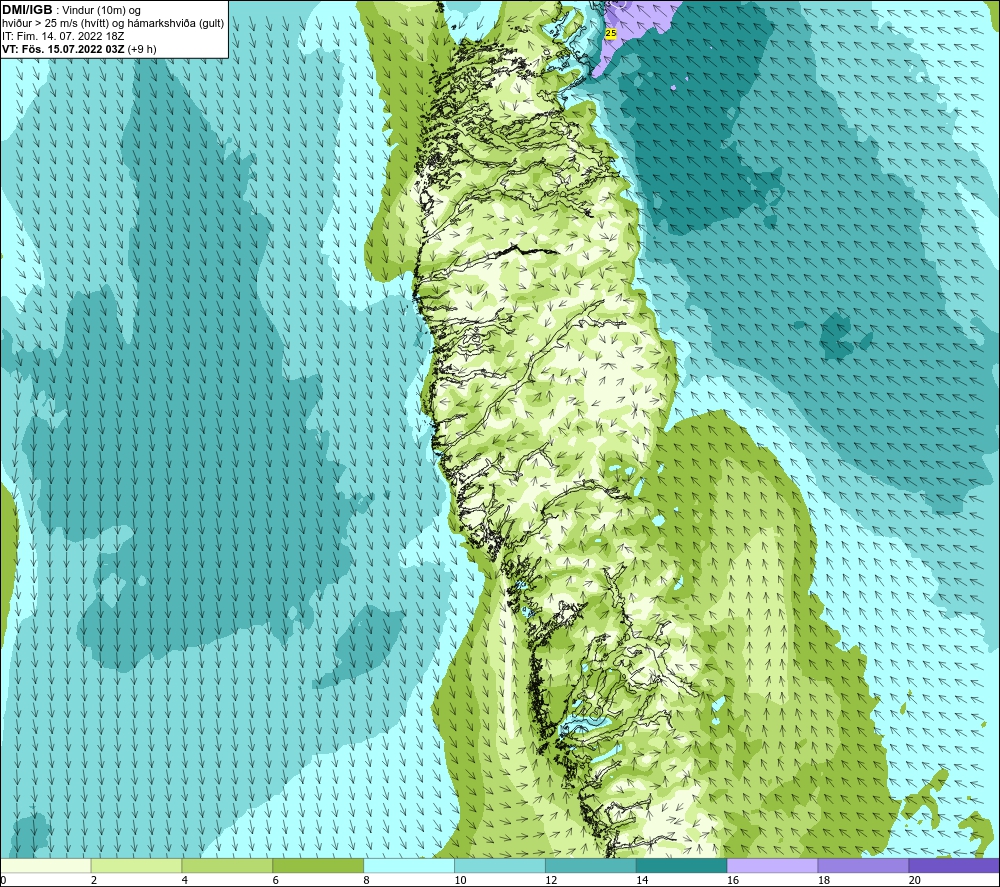Click the legend value 18
This screenshot has height=887, width=1000.
(824, 880)
